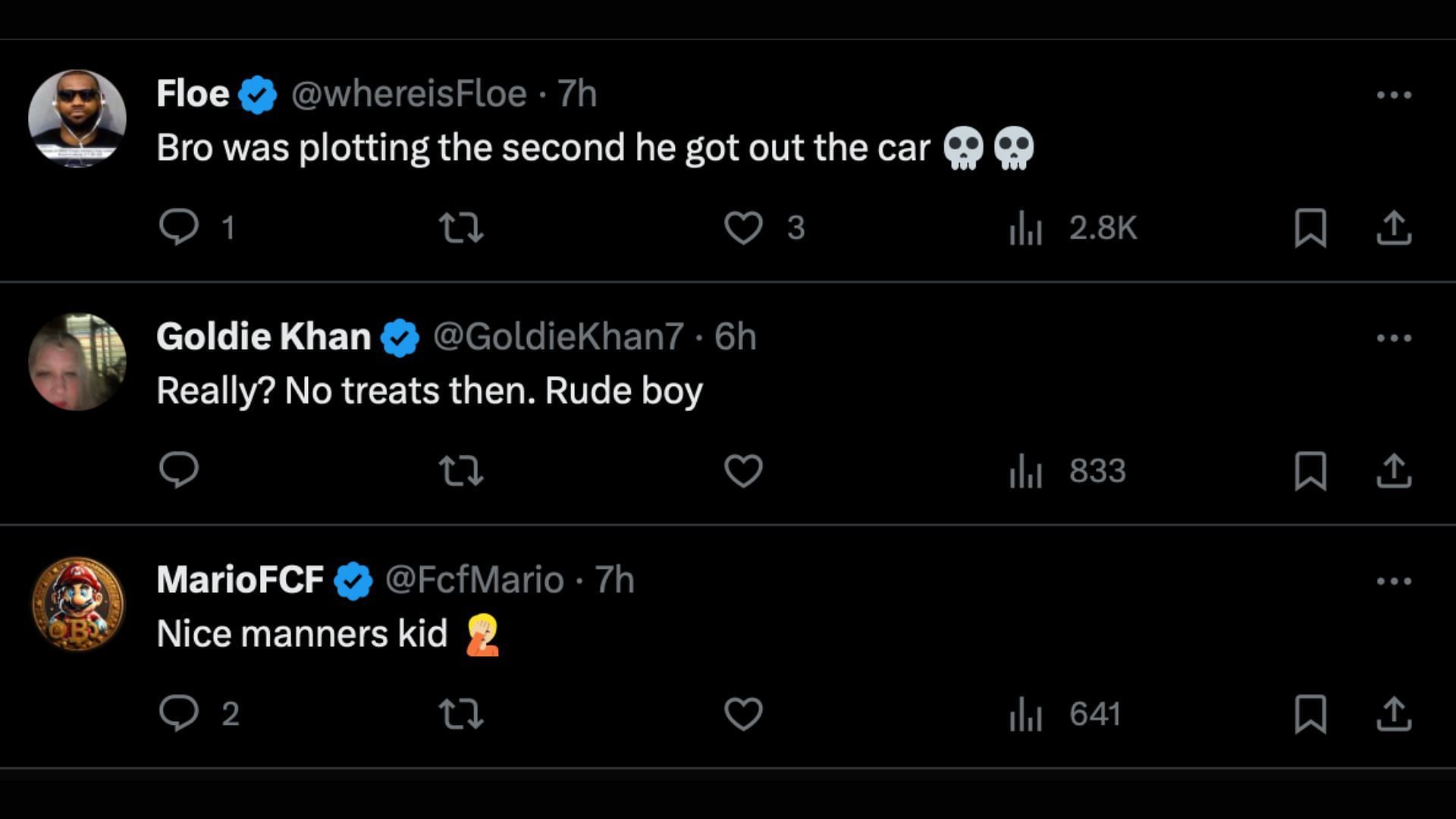Open the @whereisFloe profile handle
The image size is (1456, 819).
(409, 94)
